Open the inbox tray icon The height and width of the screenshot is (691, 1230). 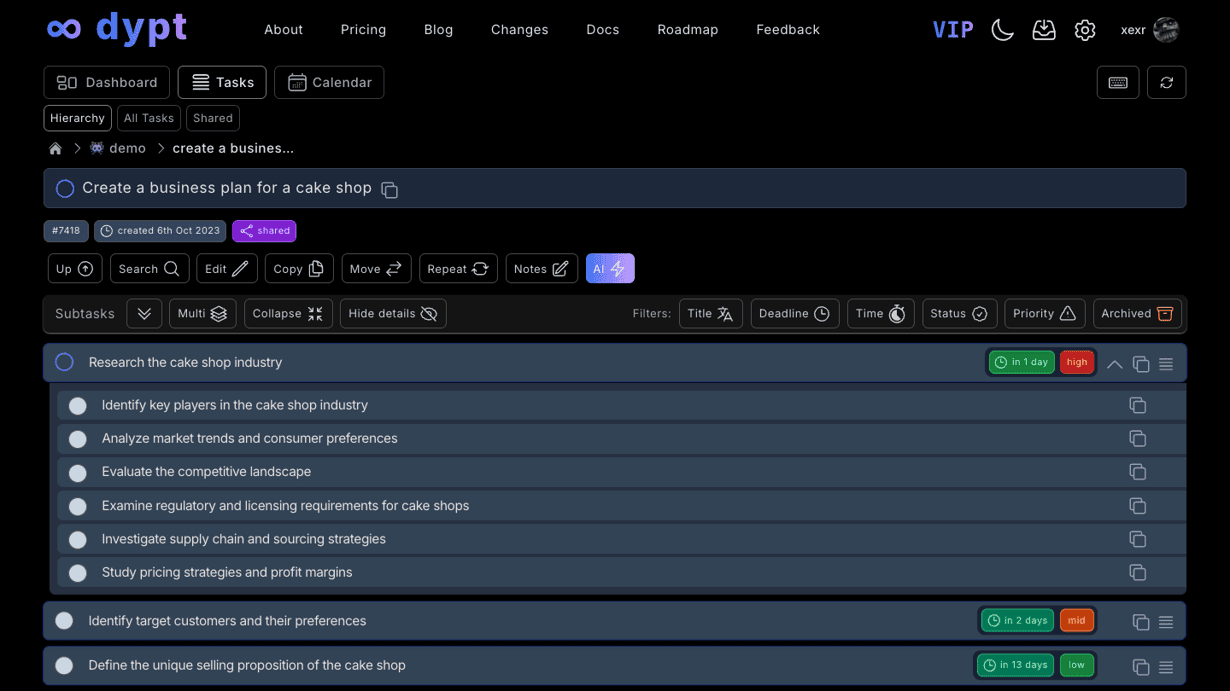pyautogui.click(x=1044, y=30)
